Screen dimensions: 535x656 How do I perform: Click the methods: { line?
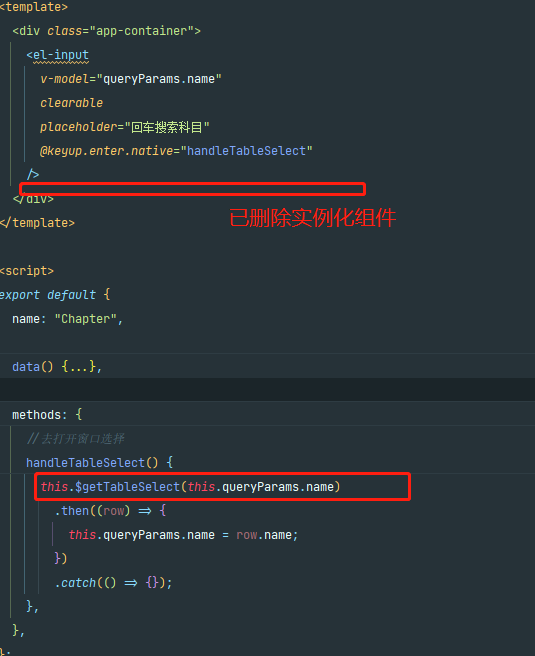click(x=47, y=415)
